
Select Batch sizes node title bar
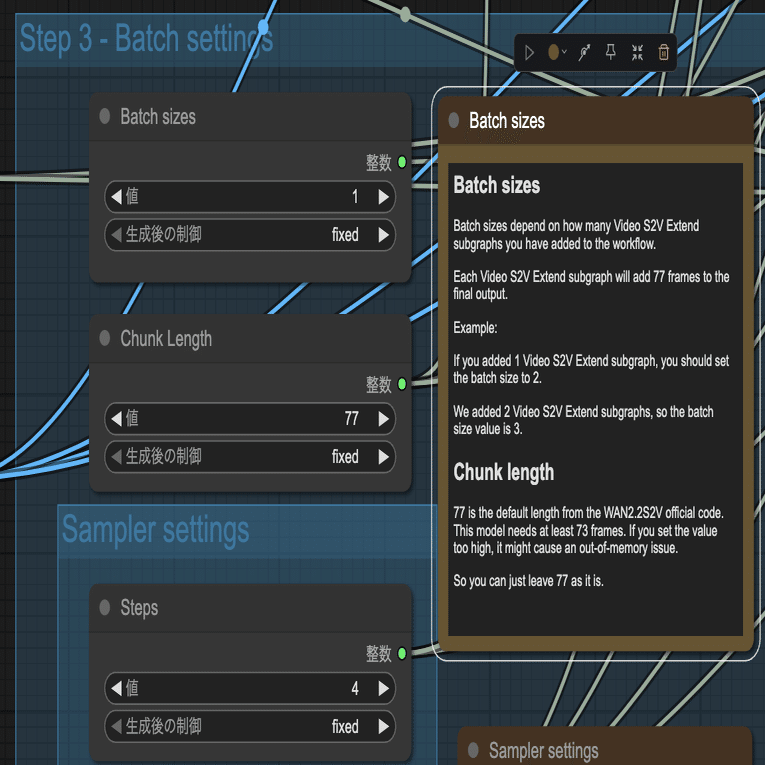pyautogui.click(x=250, y=117)
